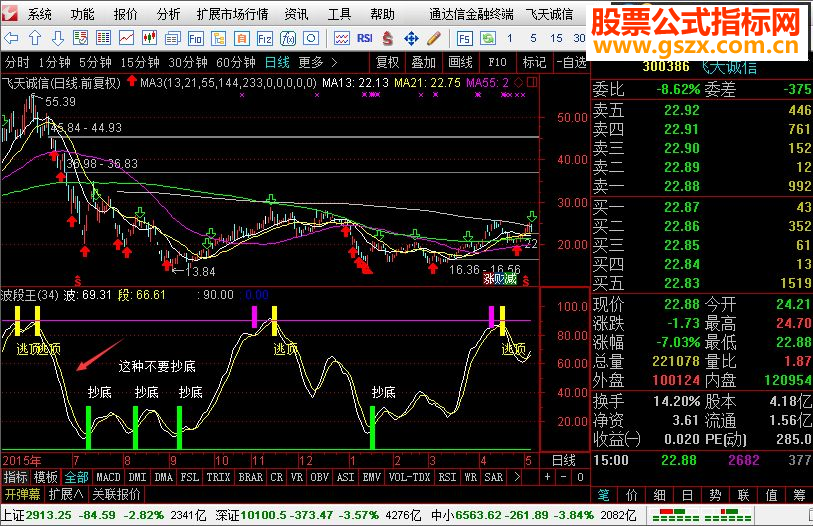This screenshot has width=813, height=526.
Task: Select the pencil drawing tool icon
Action: pos(434,38)
